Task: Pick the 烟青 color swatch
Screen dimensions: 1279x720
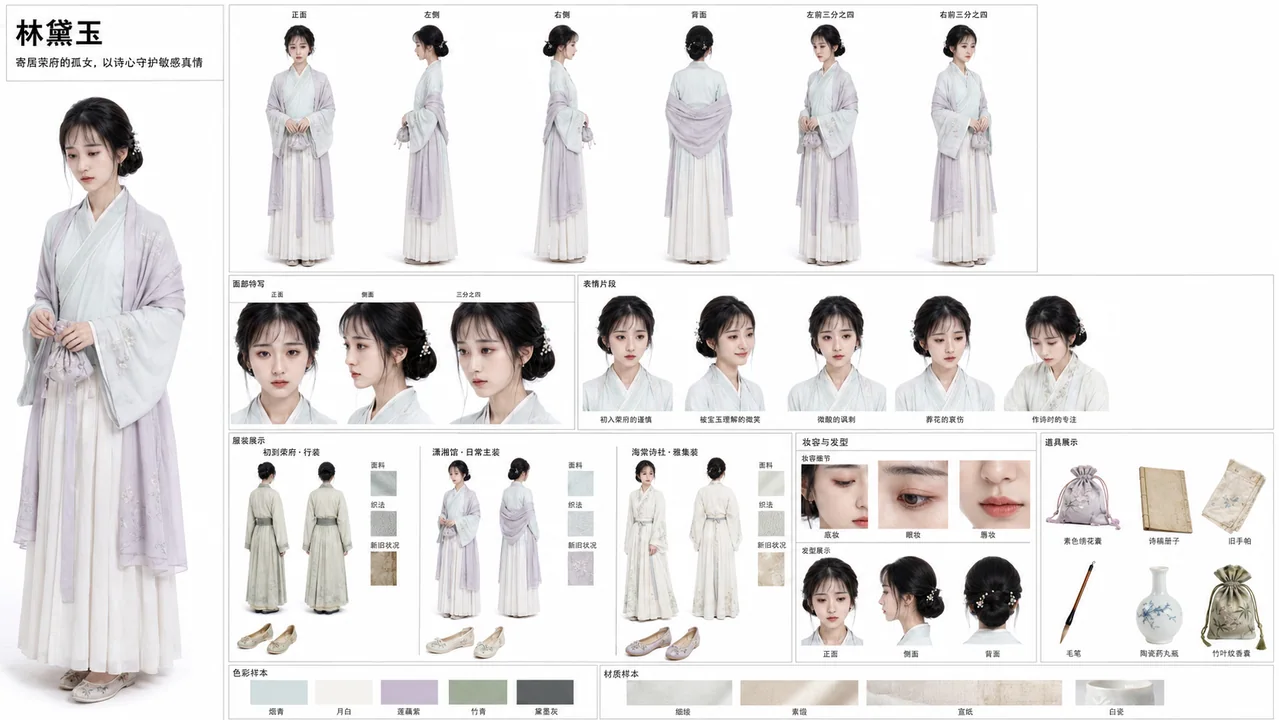Action: coord(279,692)
